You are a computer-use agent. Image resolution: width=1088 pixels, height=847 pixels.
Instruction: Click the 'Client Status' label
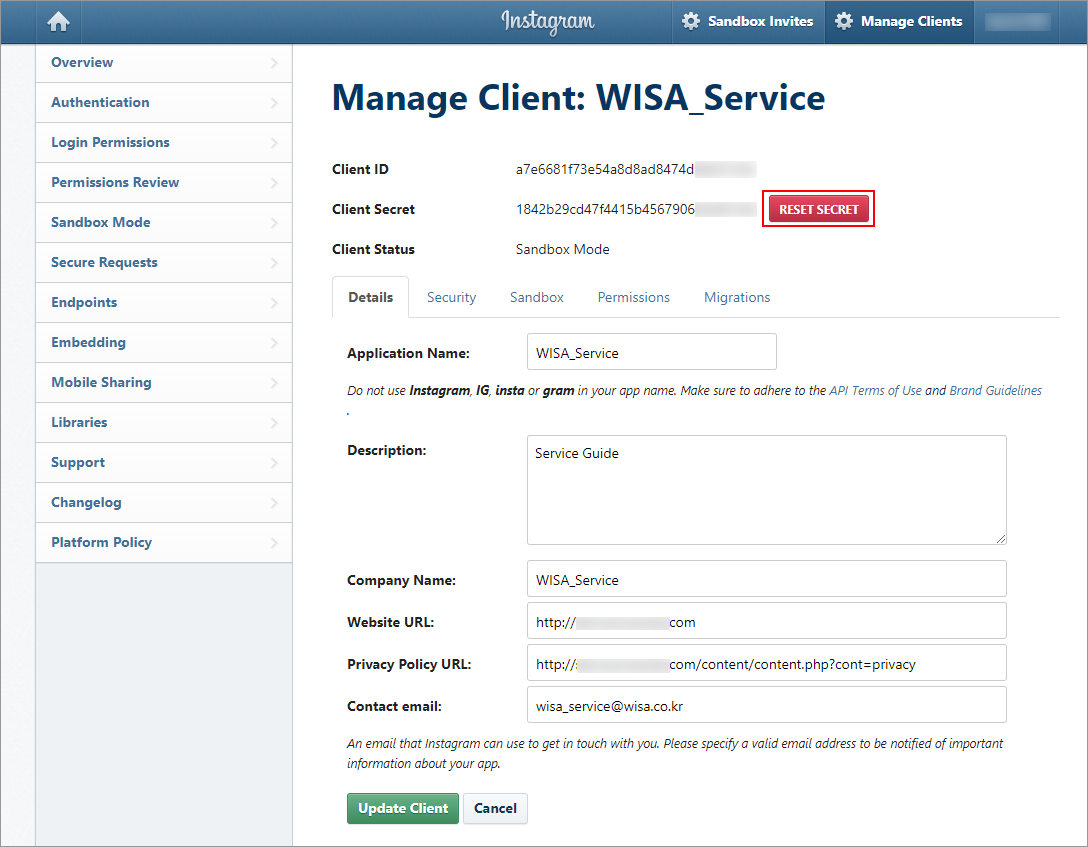373,249
